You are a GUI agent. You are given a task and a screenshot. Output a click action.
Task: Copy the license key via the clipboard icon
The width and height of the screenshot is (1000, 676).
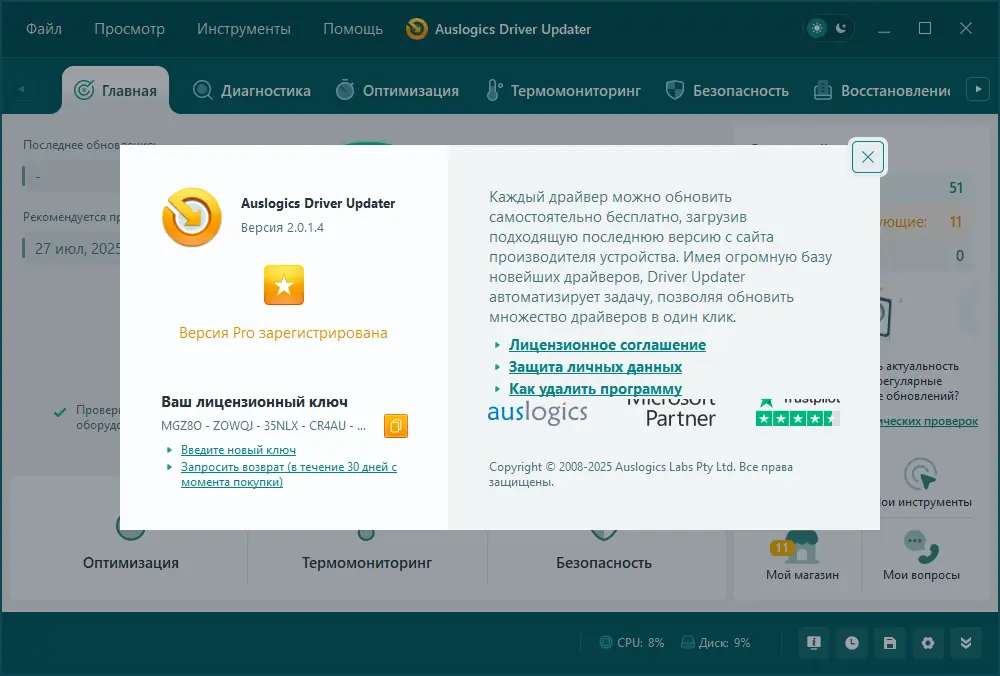click(x=396, y=425)
